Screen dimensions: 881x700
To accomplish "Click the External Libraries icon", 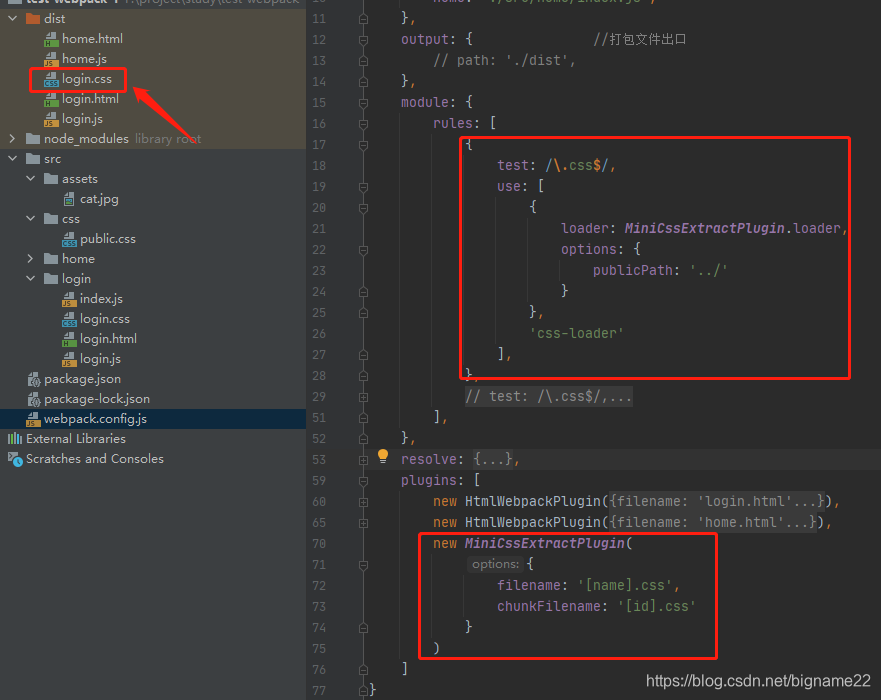I will pyautogui.click(x=15, y=439).
